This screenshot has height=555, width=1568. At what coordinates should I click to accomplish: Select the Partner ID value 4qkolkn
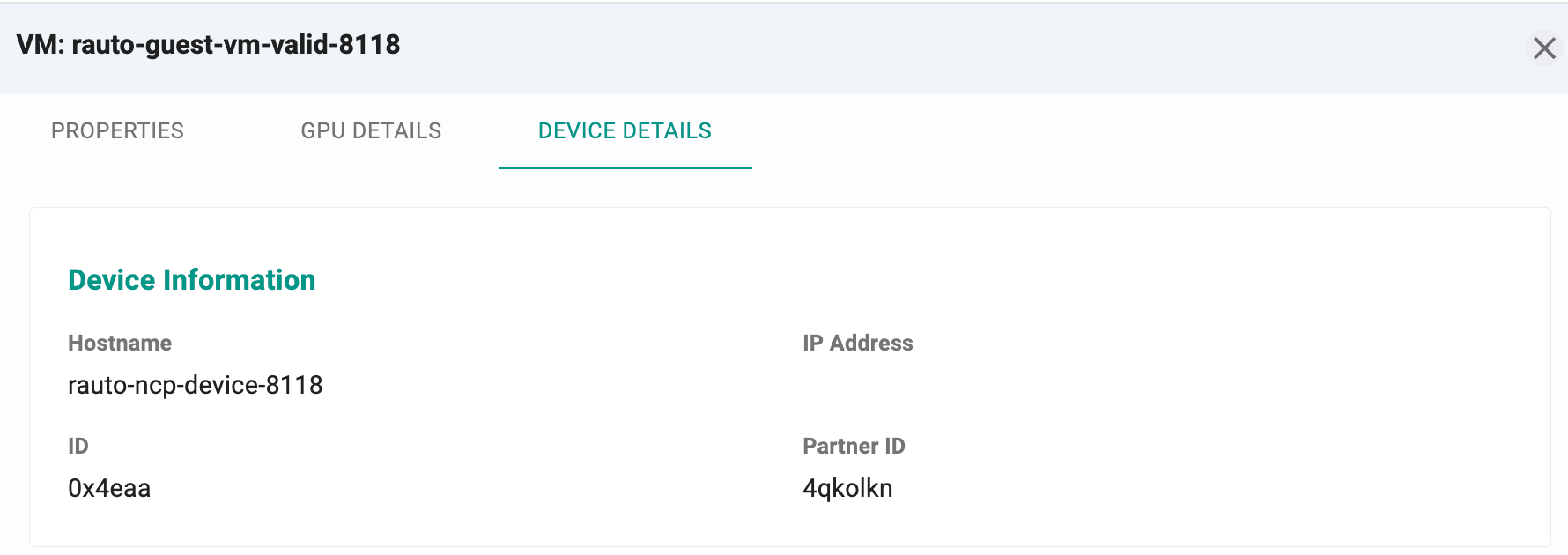(x=847, y=489)
